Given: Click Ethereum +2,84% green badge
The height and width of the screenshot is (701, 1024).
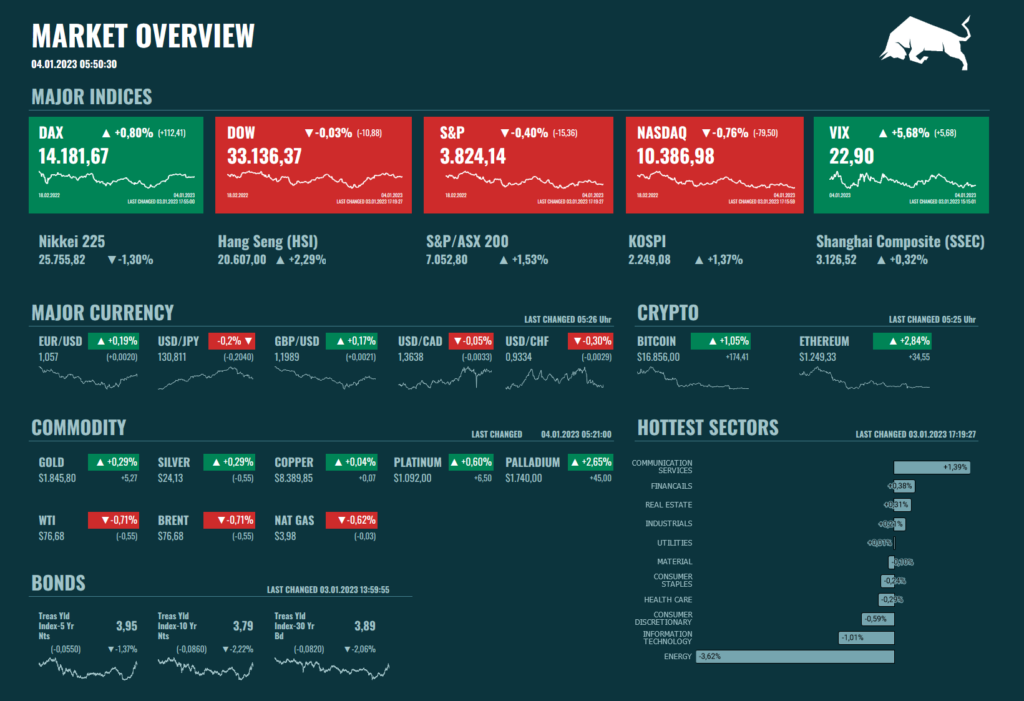Looking at the screenshot, I should 903,341.
